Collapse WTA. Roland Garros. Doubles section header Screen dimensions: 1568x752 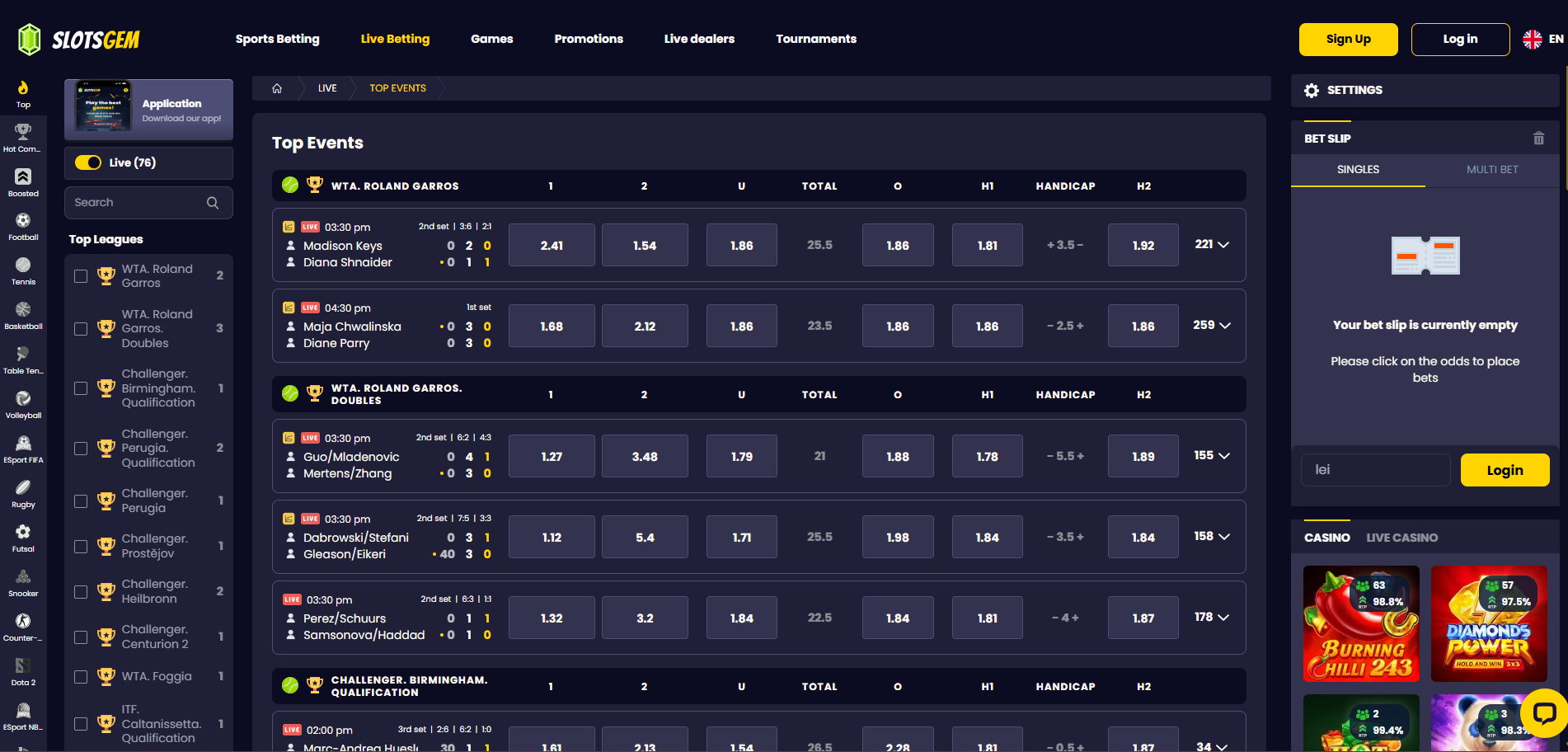758,394
